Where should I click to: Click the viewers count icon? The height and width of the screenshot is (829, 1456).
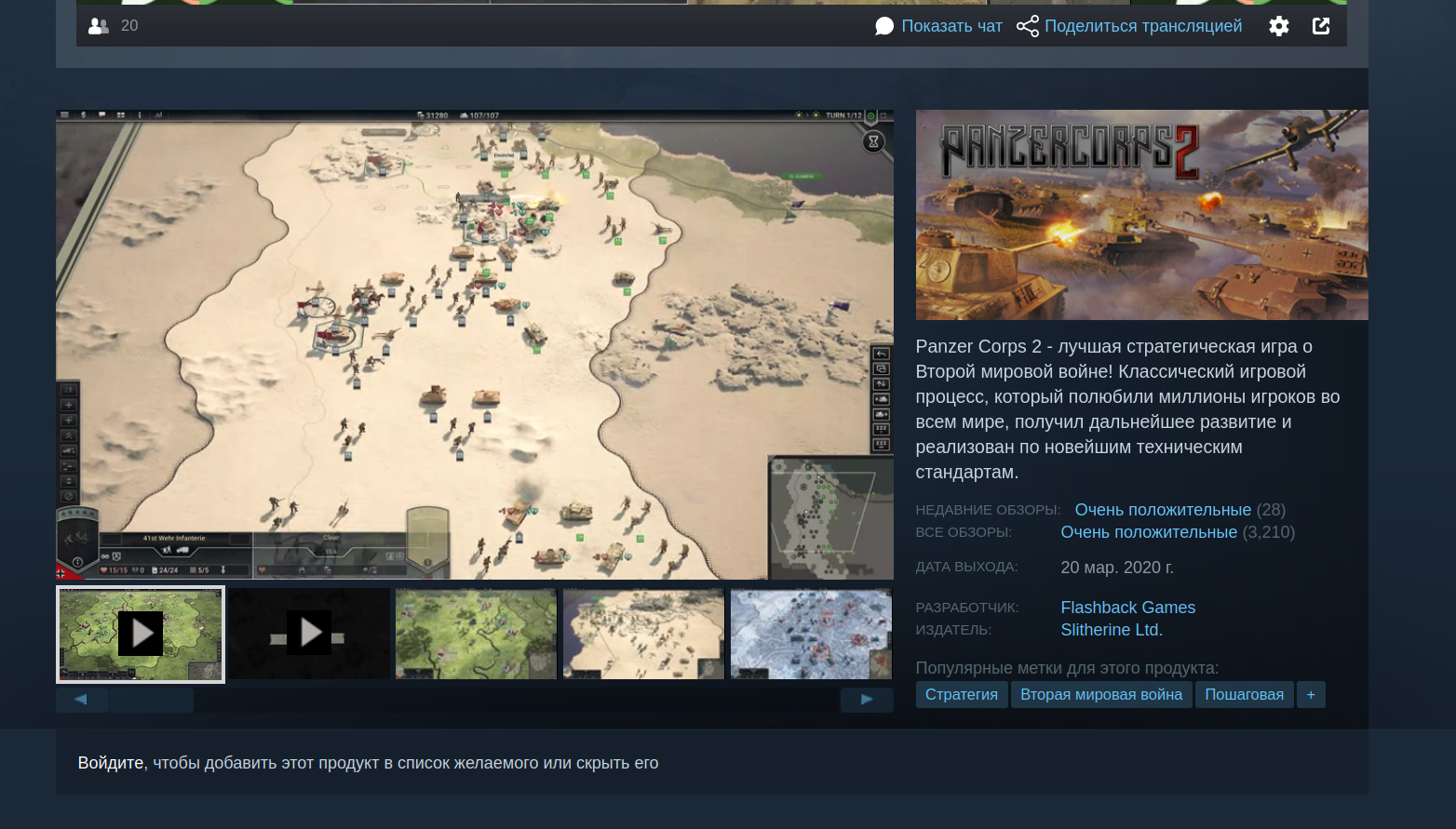[x=99, y=26]
